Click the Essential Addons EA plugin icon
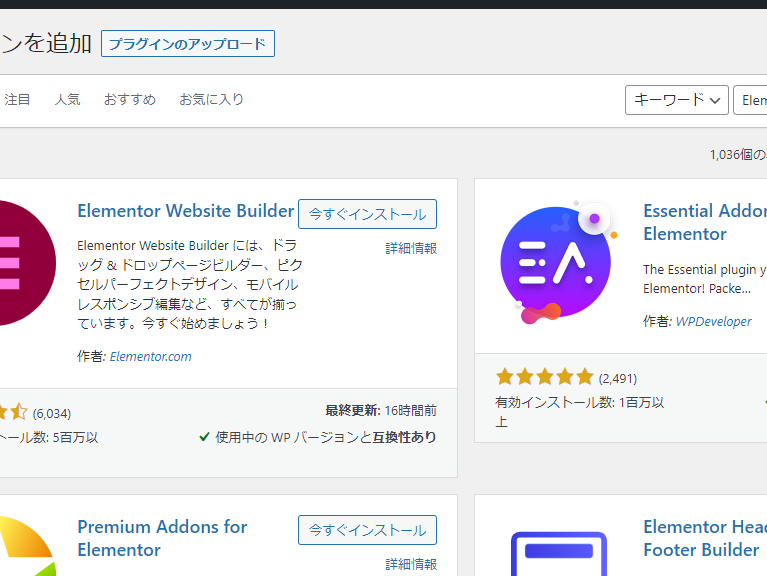This screenshot has width=767, height=576. pos(558,263)
